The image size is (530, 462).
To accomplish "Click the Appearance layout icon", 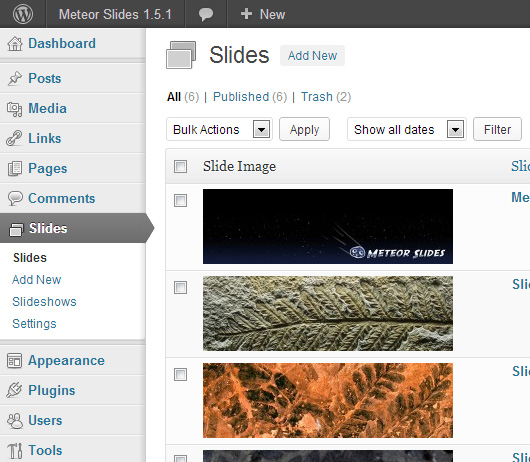I will (x=15, y=361).
